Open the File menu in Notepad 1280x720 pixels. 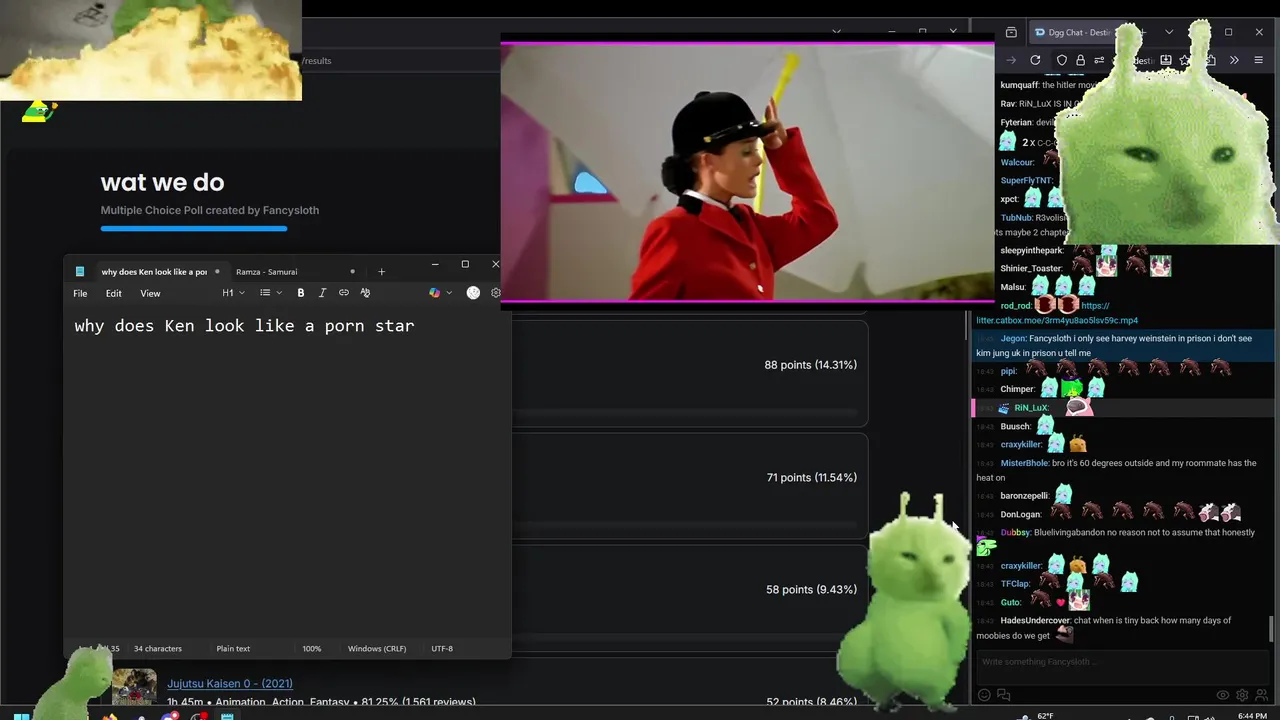pyautogui.click(x=80, y=293)
